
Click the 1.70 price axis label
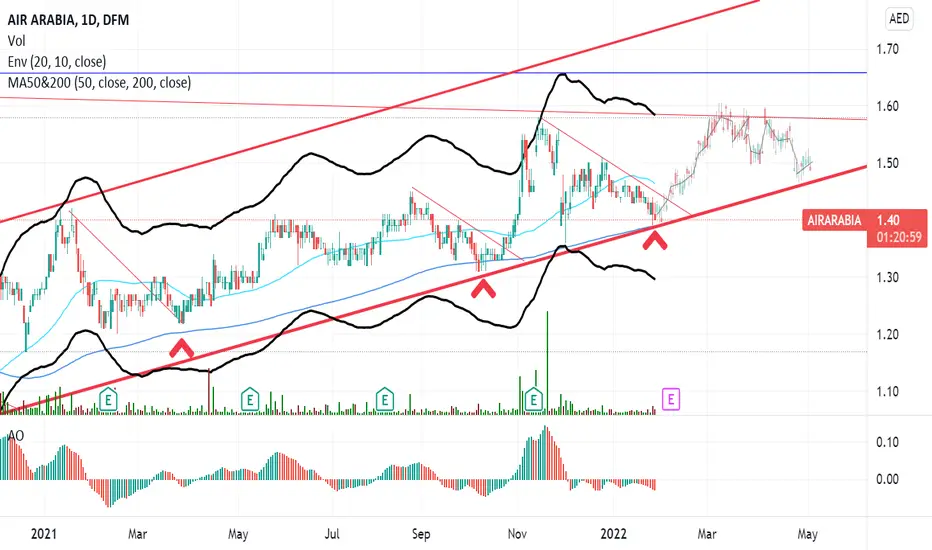(x=887, y=49)
